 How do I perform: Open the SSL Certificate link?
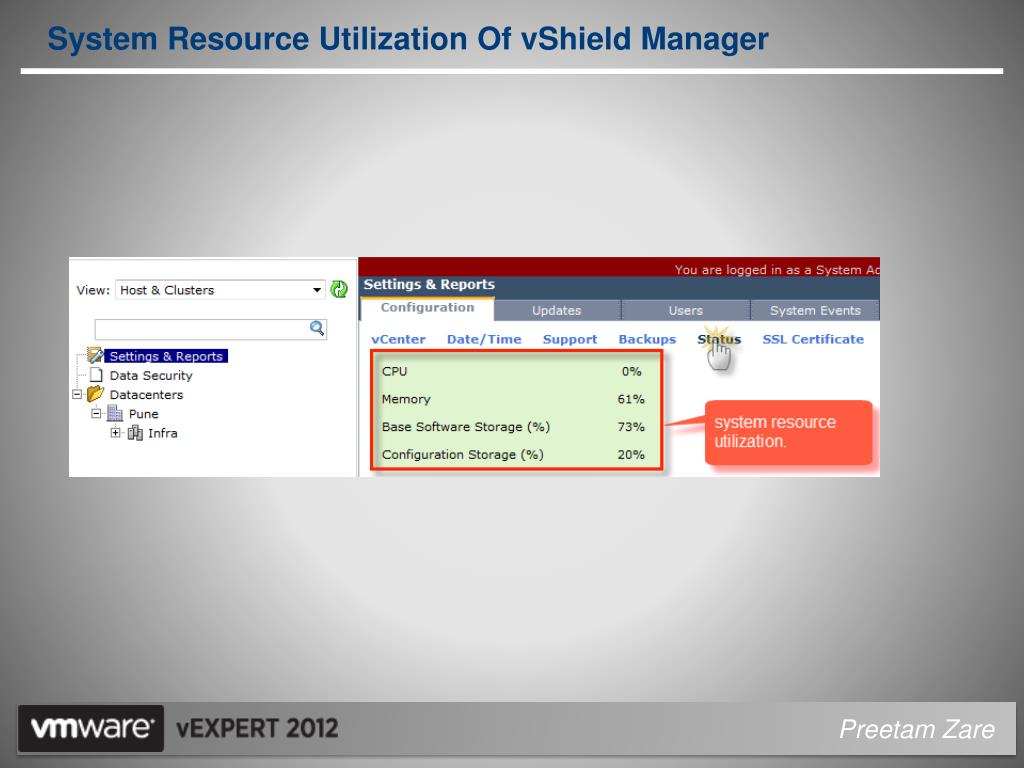tap(813, 340)
